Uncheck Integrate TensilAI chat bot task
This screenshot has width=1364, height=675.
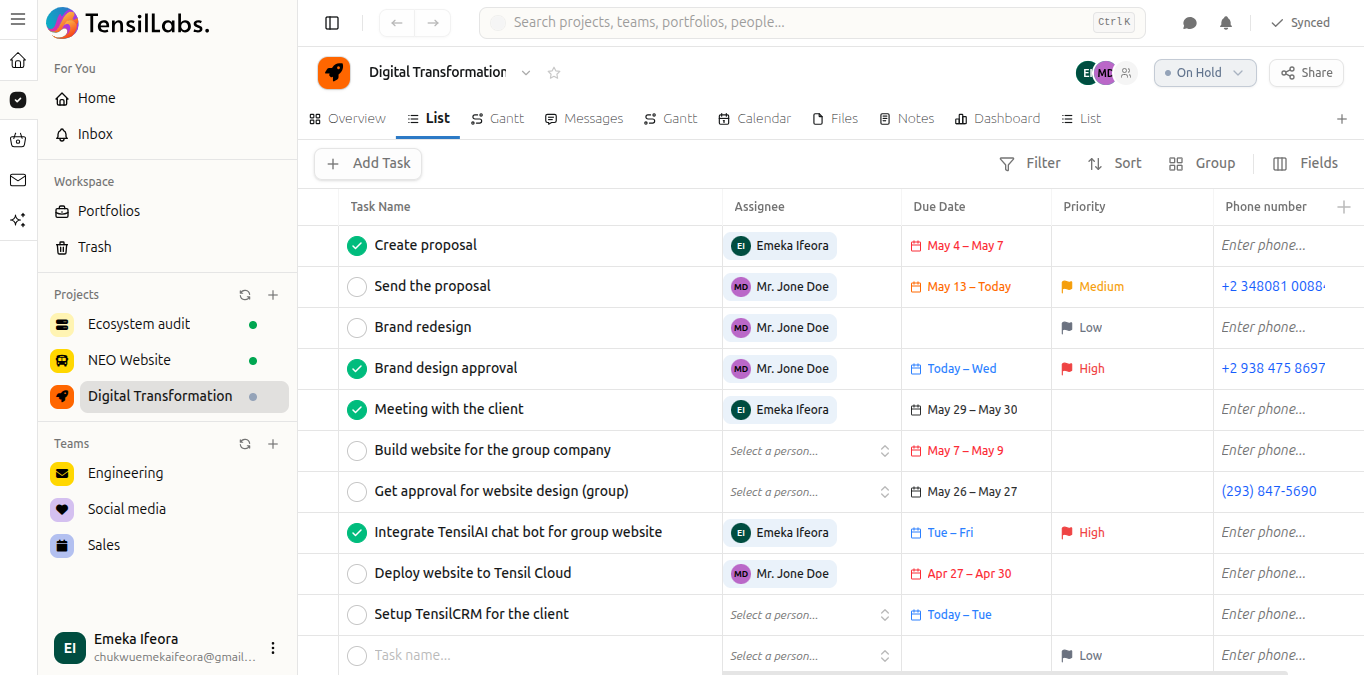coord(357,533)
